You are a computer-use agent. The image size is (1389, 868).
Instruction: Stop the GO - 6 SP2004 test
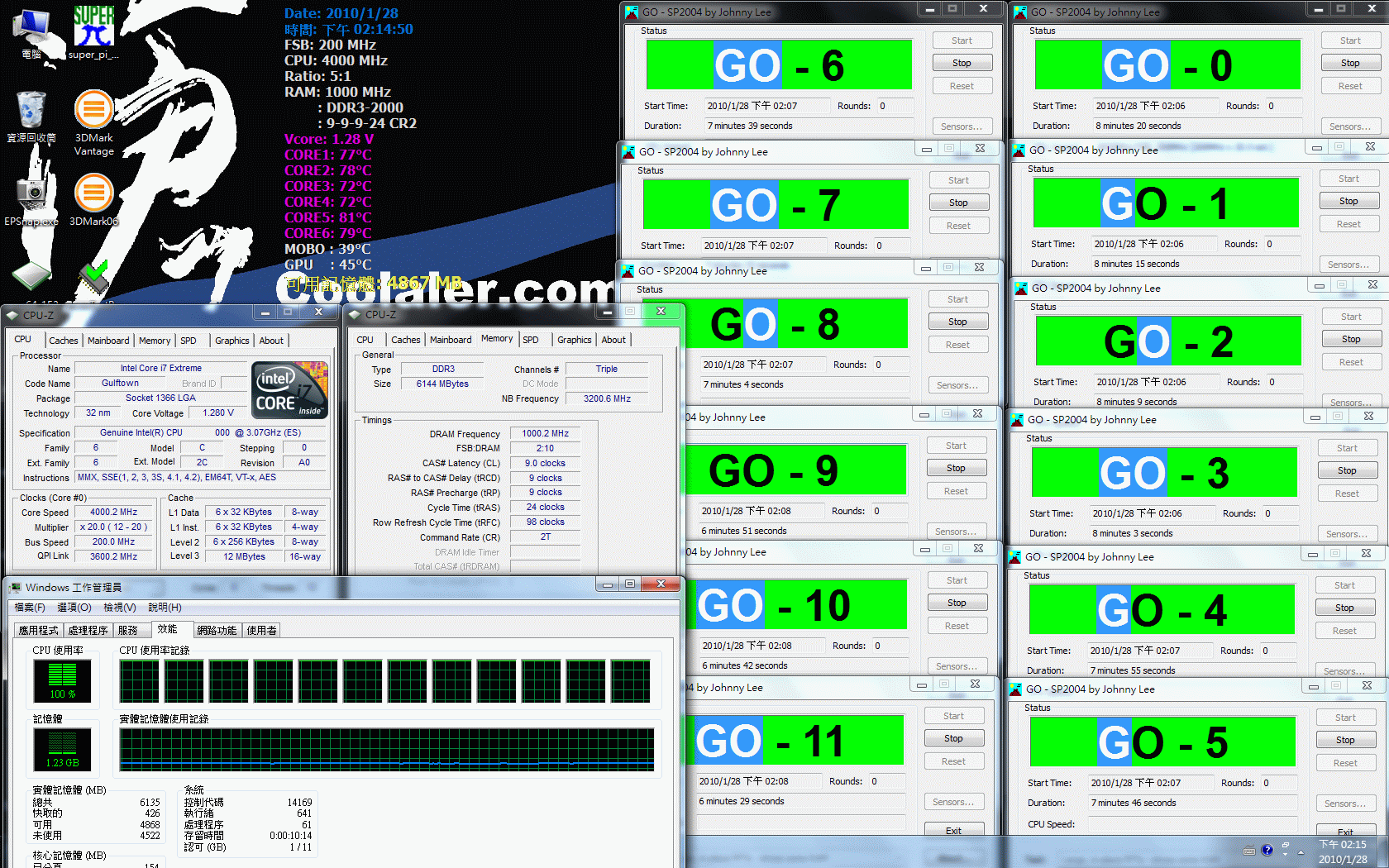[x=962, y=63]
